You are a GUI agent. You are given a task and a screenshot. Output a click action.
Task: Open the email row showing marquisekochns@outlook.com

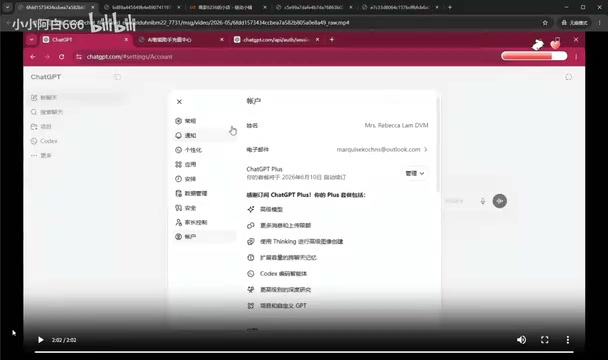click(337, 149)
